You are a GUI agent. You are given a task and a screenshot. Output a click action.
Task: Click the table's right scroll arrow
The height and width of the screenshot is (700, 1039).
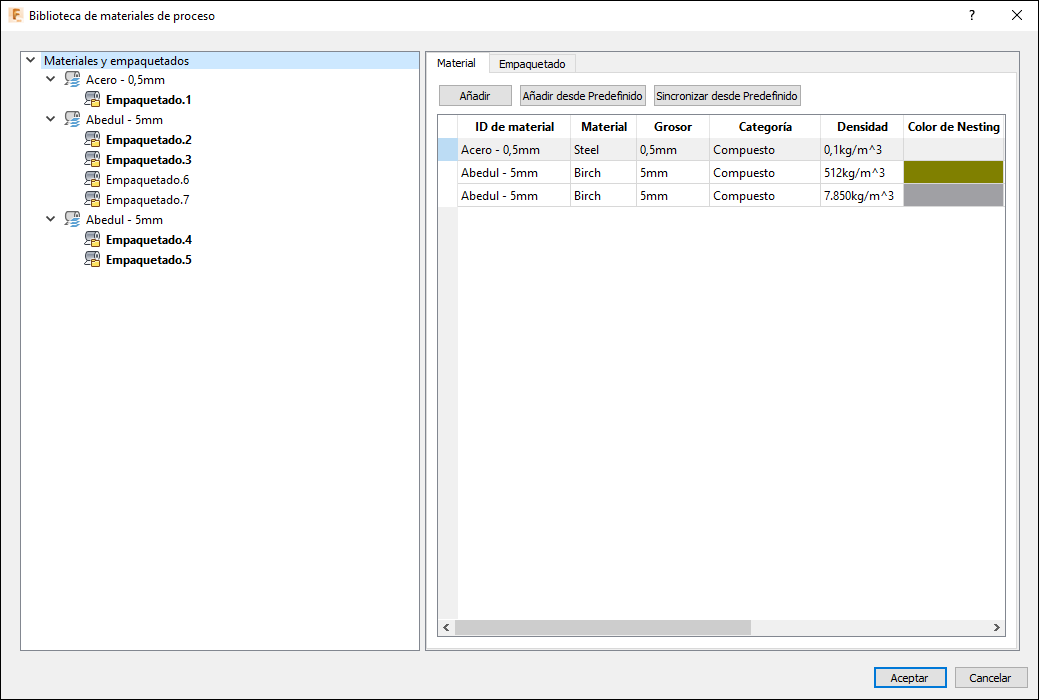click(x=997, y=627)
